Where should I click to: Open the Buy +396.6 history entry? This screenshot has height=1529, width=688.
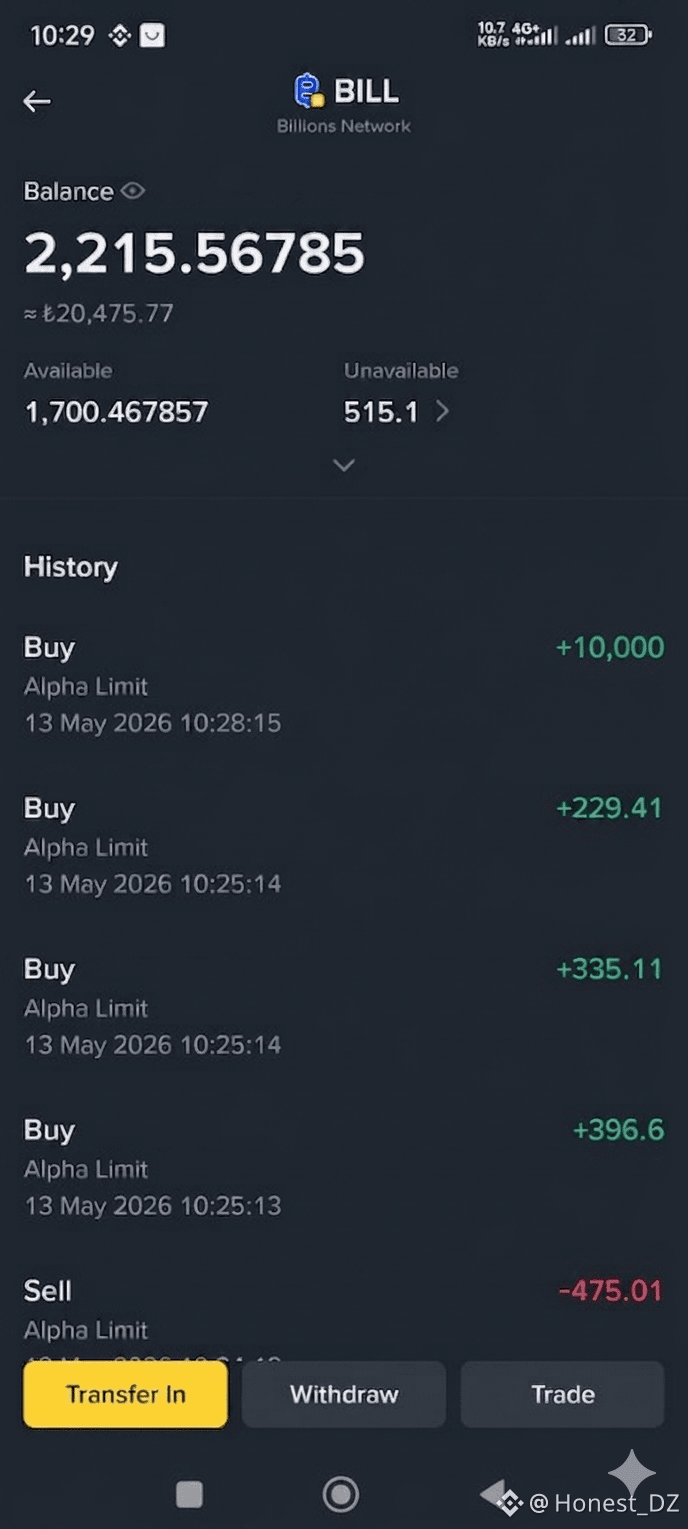tap(344, 1168)
